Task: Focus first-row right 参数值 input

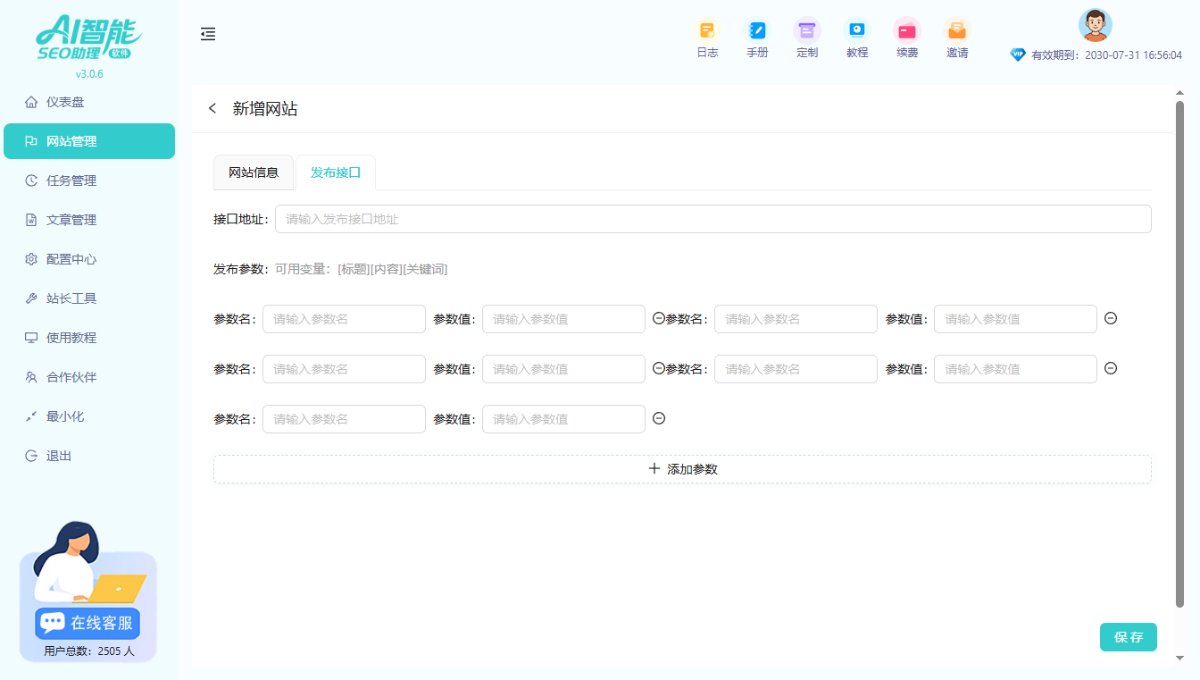Action: [1015, 319]
